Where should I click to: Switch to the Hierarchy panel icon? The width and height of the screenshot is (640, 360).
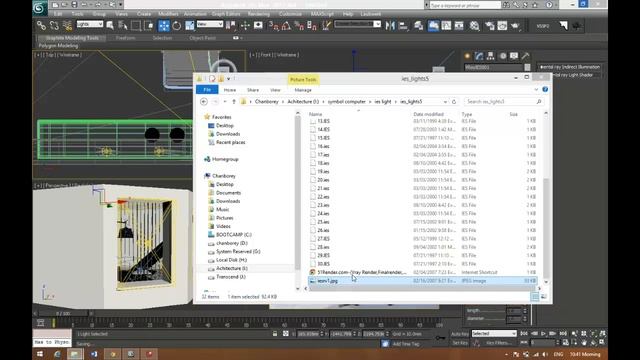click(x=491, y=56)
